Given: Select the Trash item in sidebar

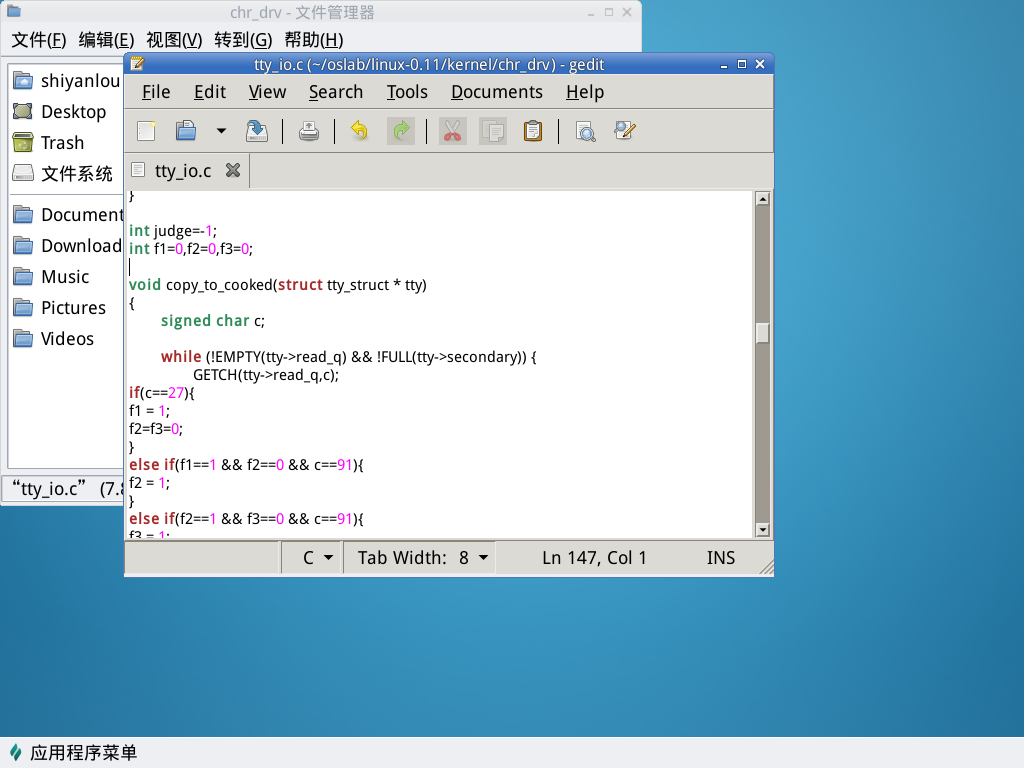Looking at the screenshot, I should (62, 143).
